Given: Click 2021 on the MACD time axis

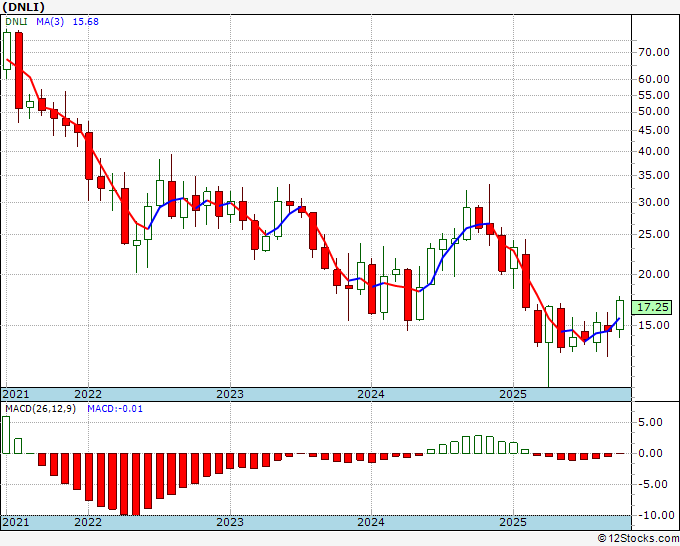Looking at the screenshot, I should click(x=16, y=522).
